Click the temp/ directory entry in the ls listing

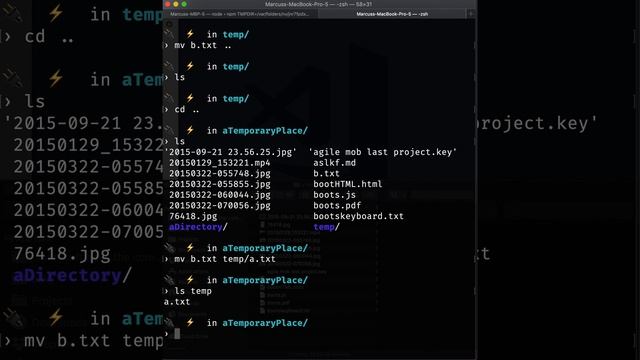(326, 227)
